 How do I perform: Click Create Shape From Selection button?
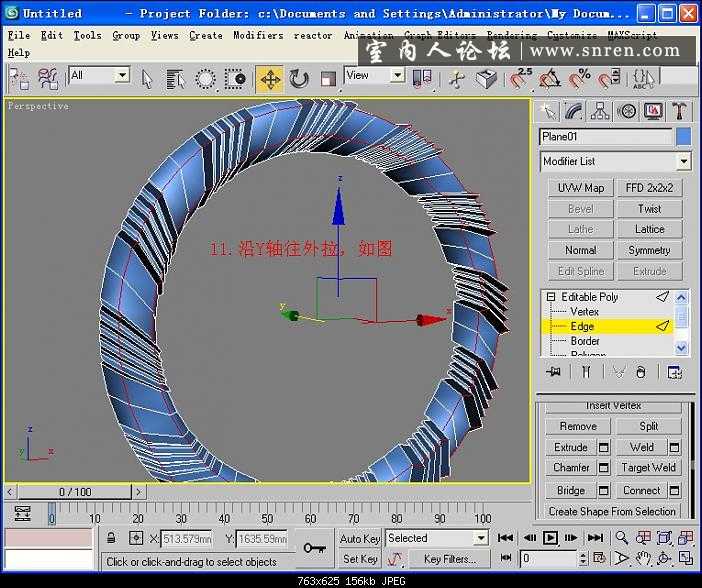612,511
